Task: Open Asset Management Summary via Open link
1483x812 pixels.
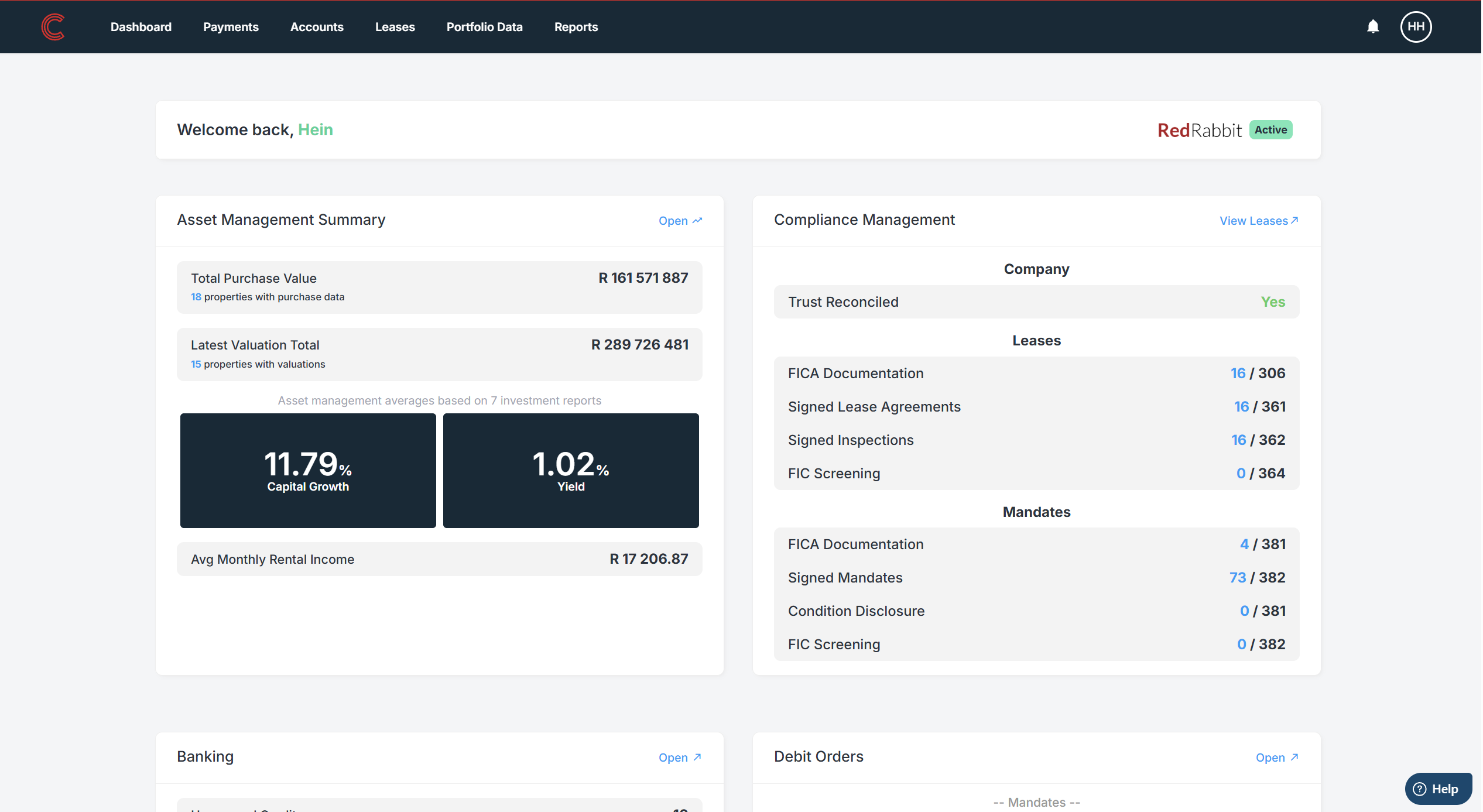Action: click(680, 221)
